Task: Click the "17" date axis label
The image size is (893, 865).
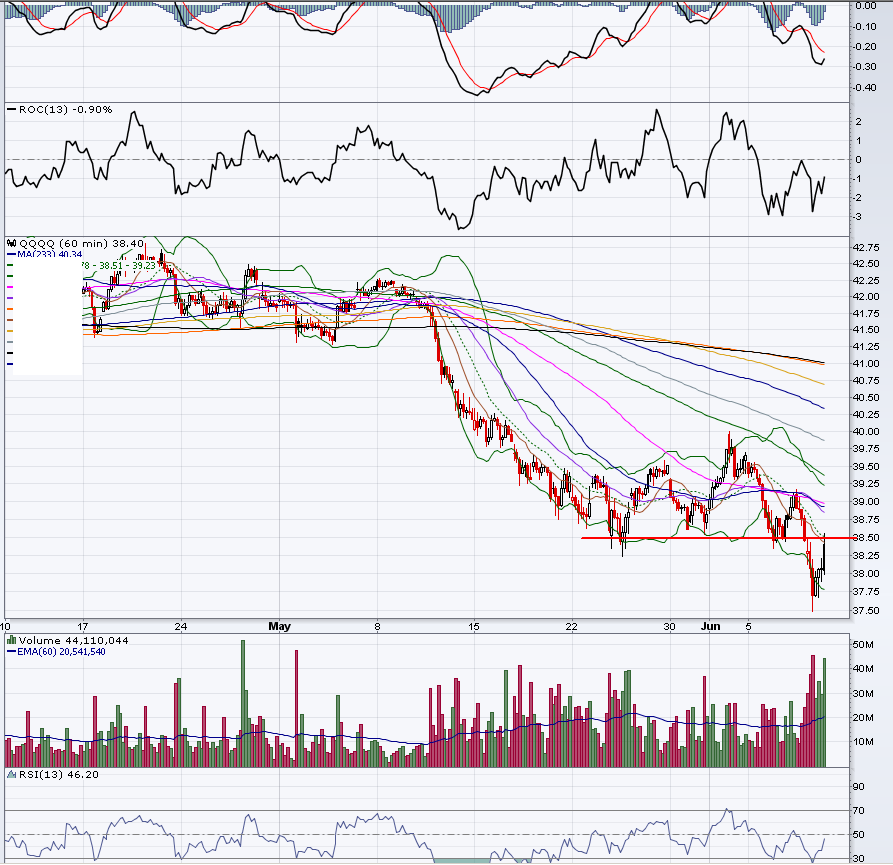Action: (x=83, y=626)
